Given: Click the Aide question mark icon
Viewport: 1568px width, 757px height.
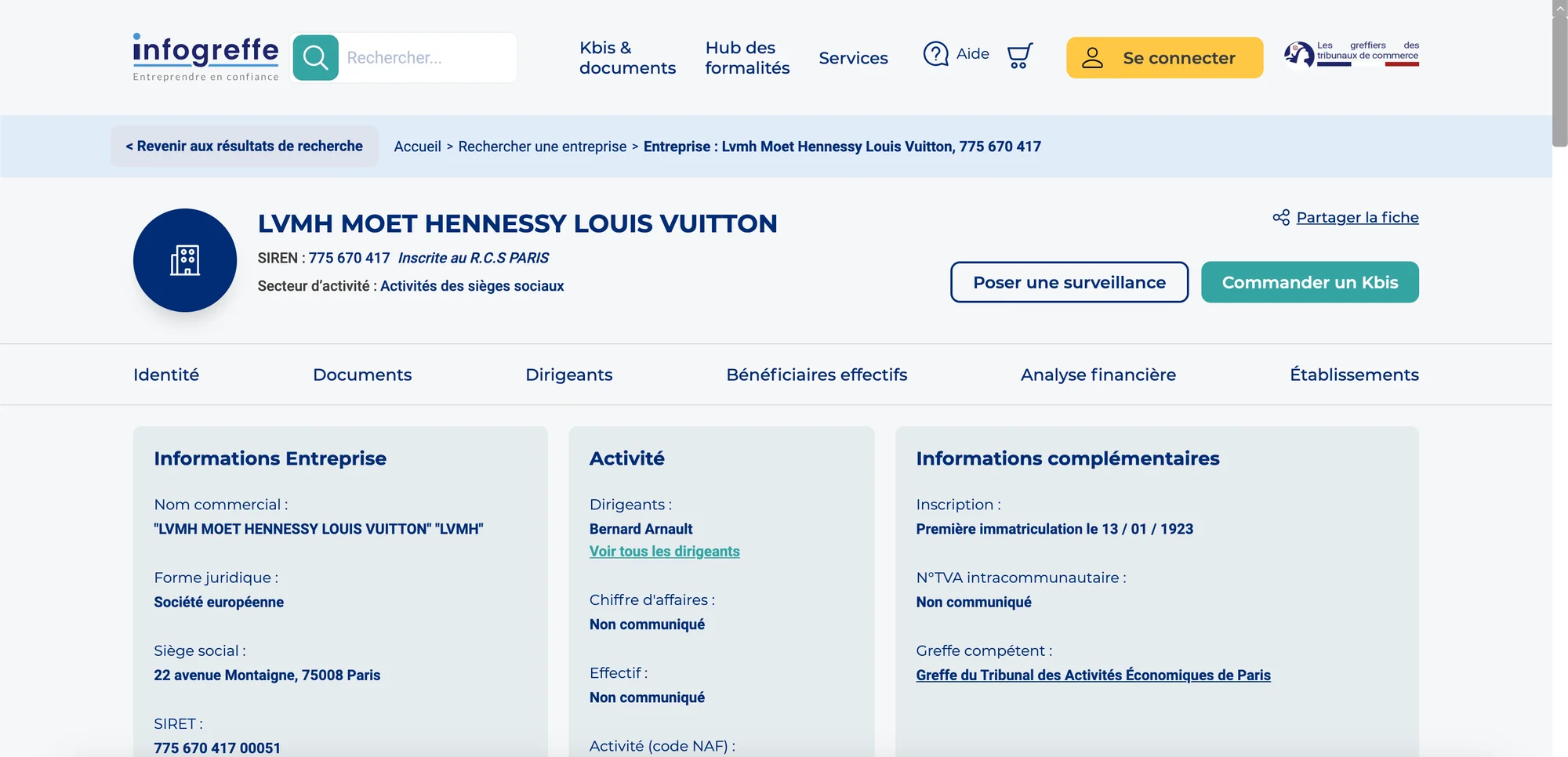Looking at the screenshot, I should pos(936,54).
